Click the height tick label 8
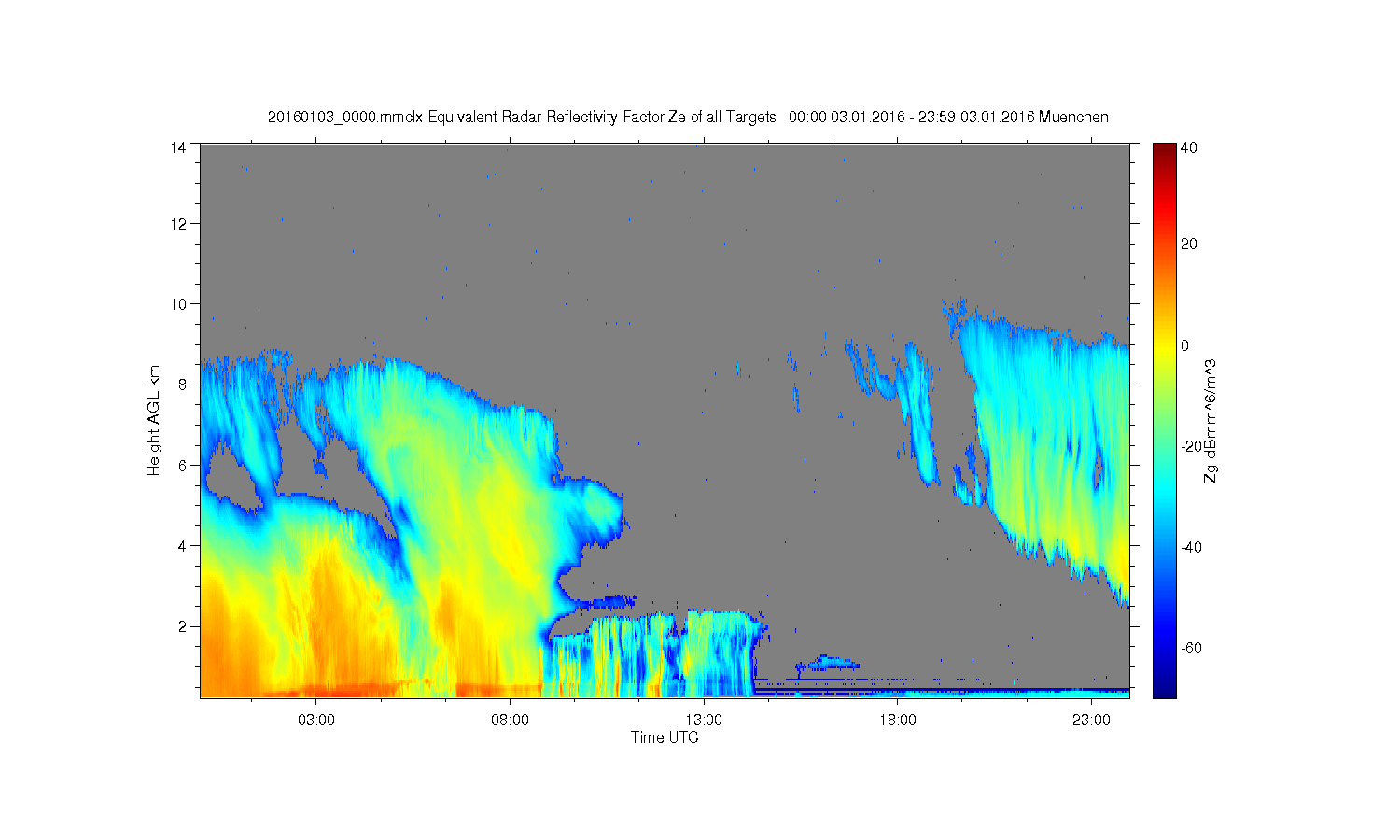 (x=183, y=385)
